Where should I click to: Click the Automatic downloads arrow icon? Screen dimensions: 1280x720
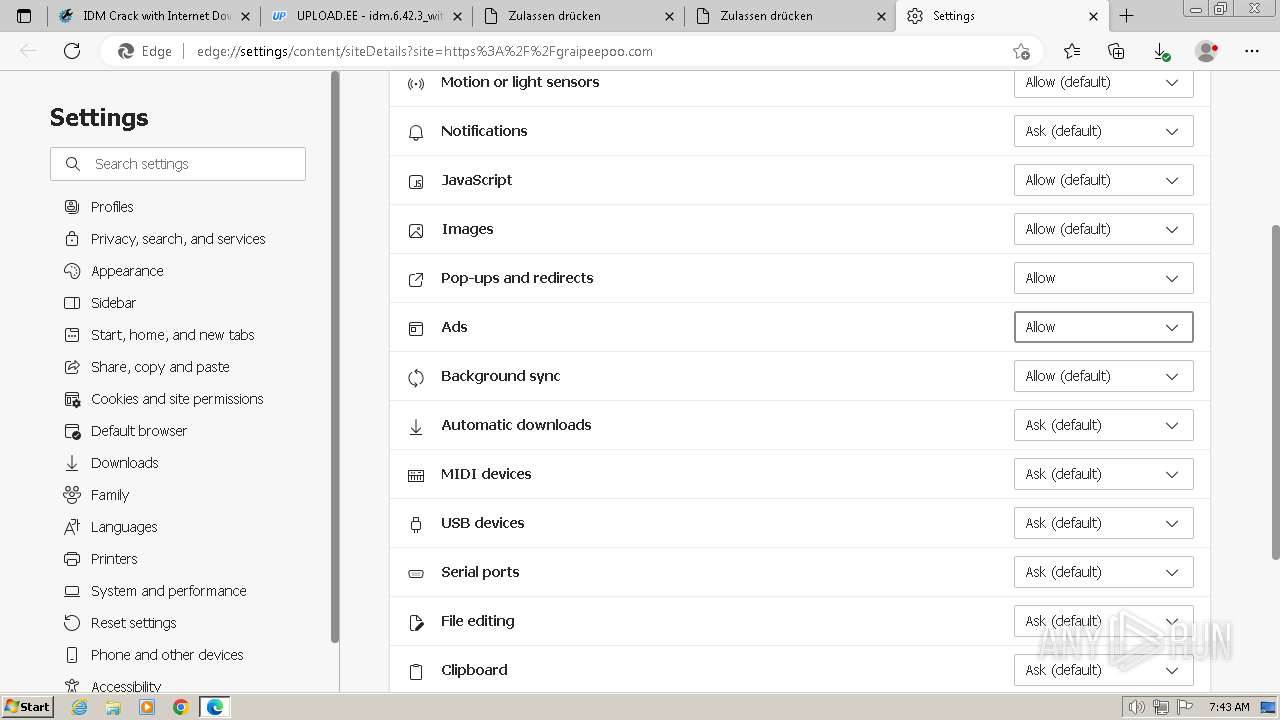pos(416,426)
